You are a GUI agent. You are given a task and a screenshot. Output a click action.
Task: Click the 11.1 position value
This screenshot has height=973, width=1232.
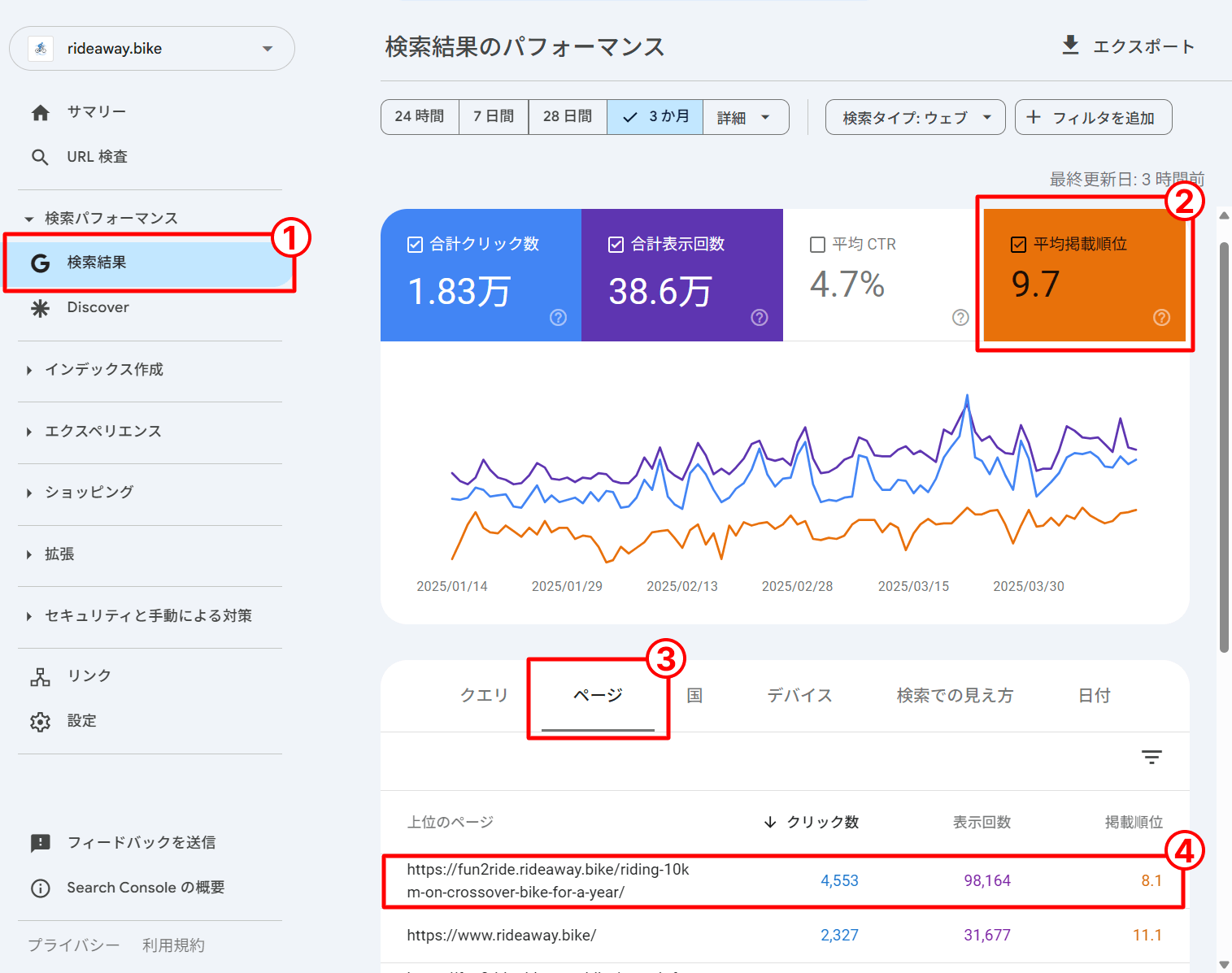pyautogui.click(x=1147, y=936)
